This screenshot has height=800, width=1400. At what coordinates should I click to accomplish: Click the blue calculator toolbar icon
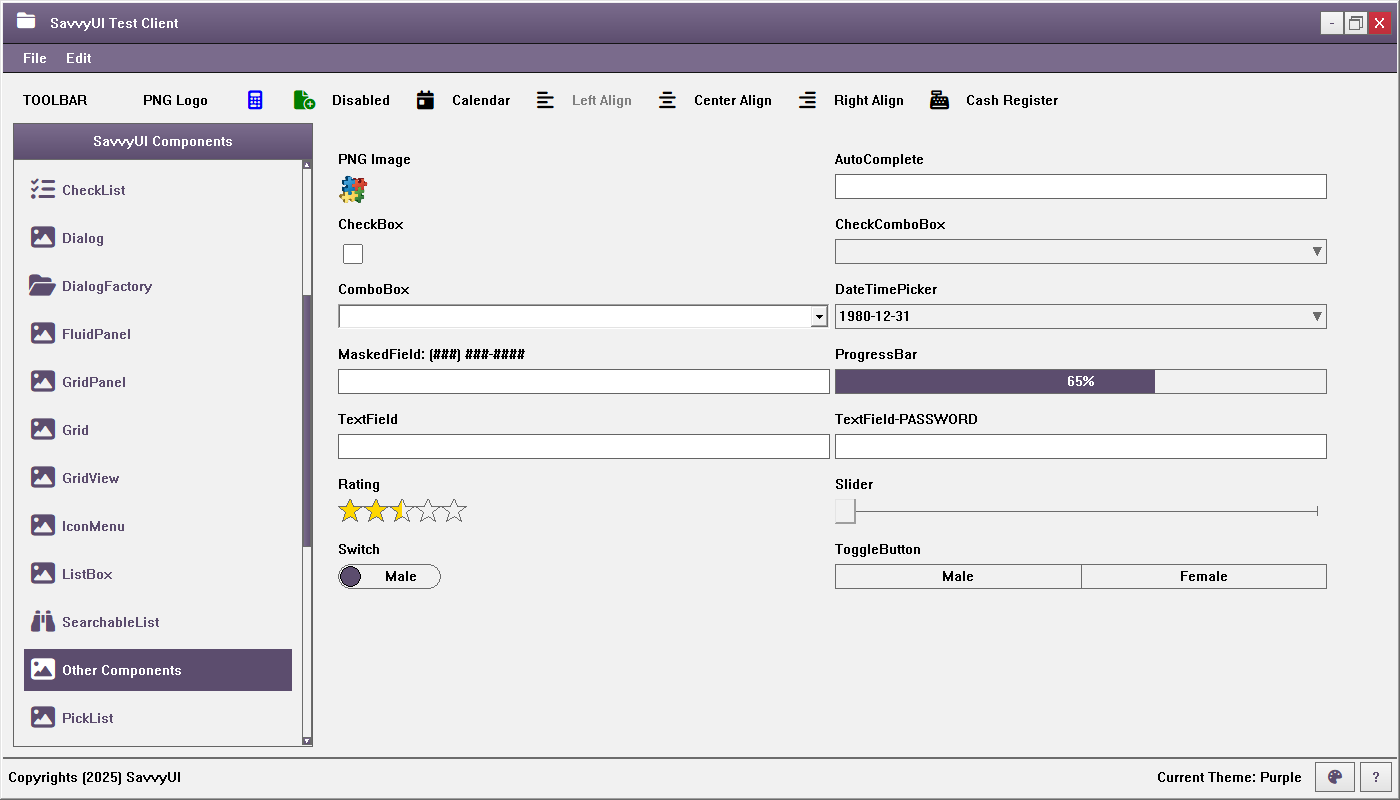(255, 100)
